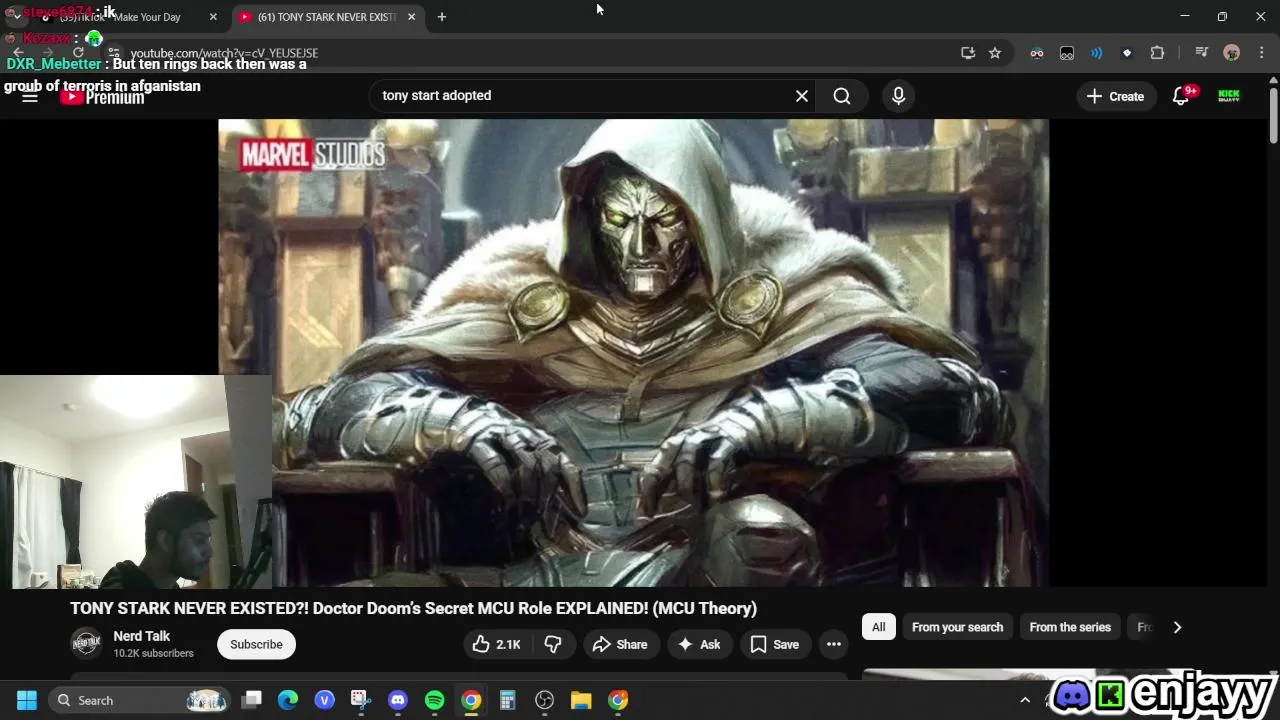The height and width of the screenshot is (720, 1280).
Task: Open the Nerd Talk channel avatar
Action: click(86, 644)
